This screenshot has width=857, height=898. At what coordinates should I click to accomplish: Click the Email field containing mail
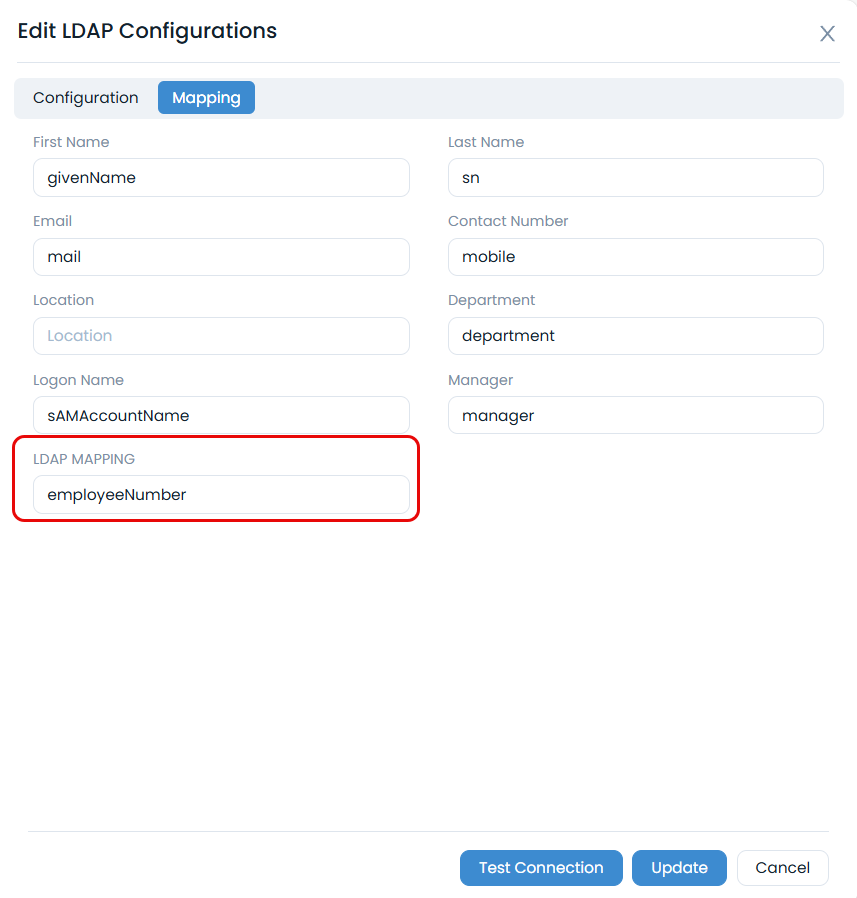tap(221, 257)
